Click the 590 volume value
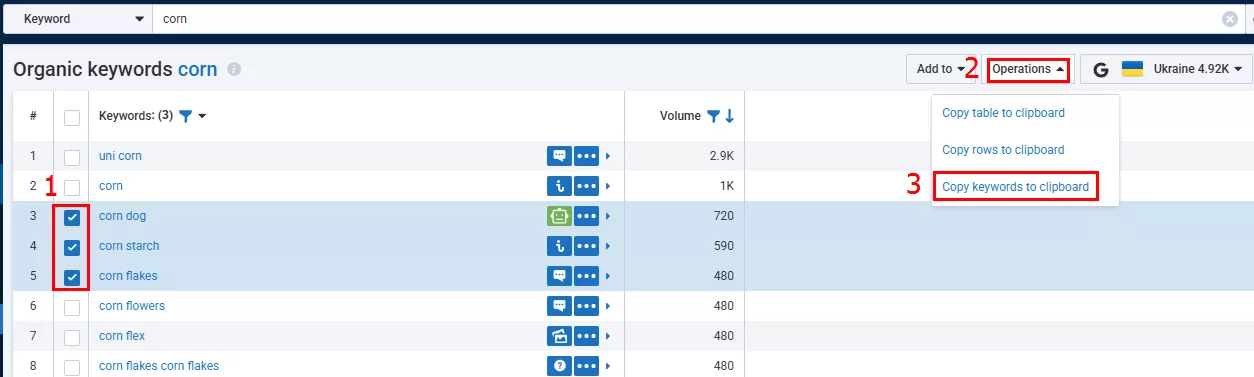1254x377 pixels. tap(724, 246)
